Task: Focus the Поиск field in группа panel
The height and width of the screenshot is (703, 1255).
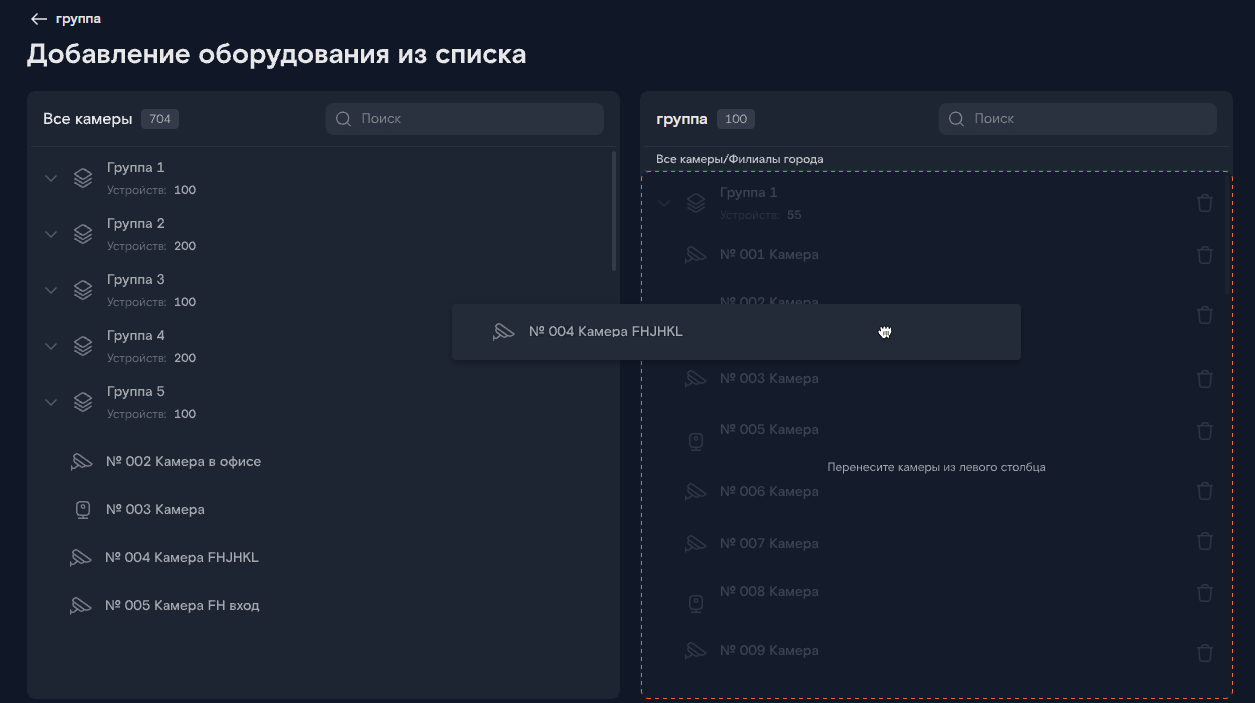Action: pyautogui.click(x=1077, y=119)
